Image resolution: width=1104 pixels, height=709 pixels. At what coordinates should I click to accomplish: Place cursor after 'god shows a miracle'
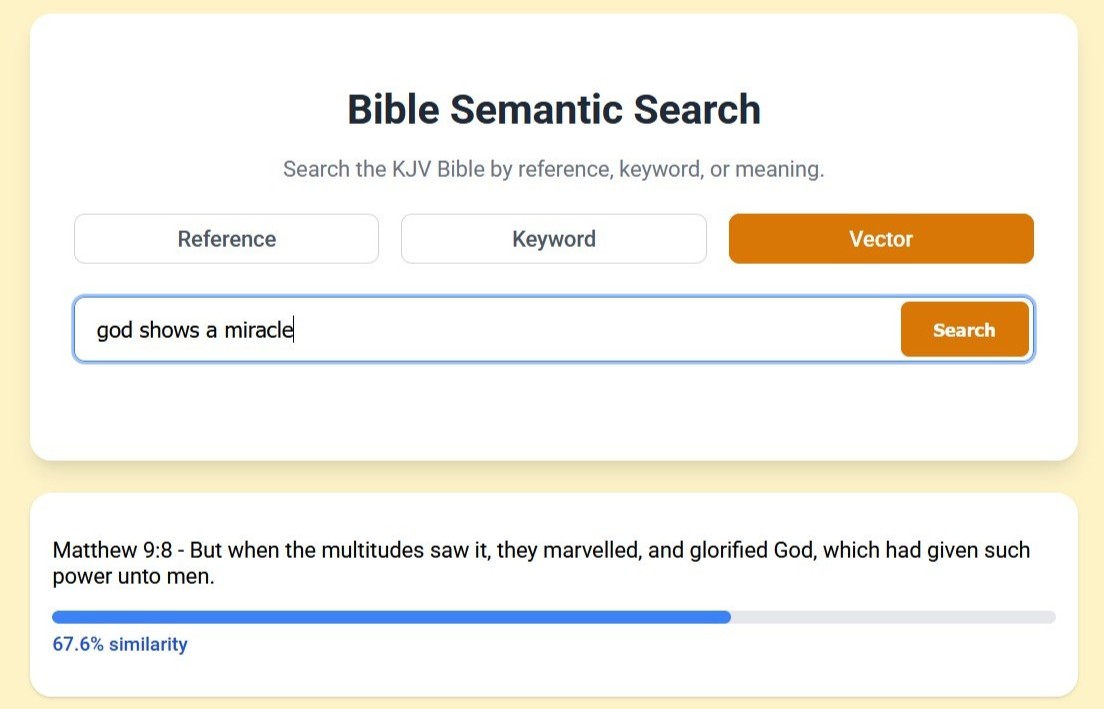[x=294, y=329]
